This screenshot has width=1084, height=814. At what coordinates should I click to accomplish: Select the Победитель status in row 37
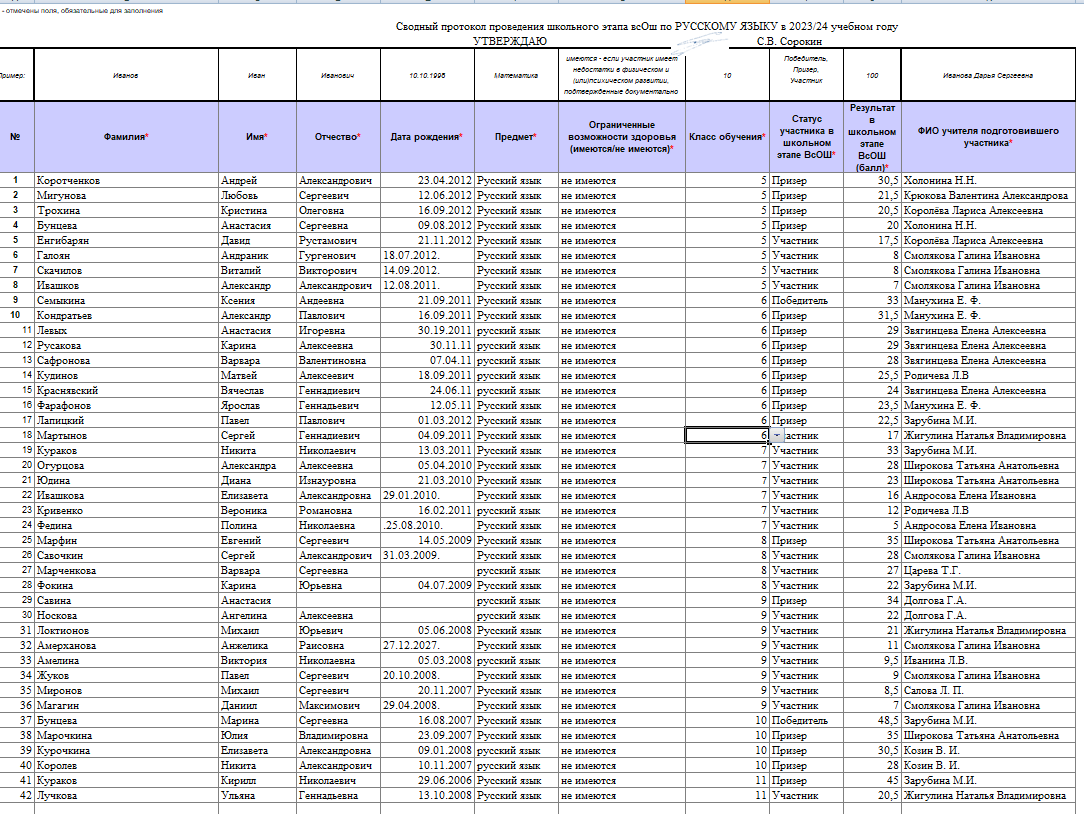pyautogui.click(x=800, y=721)
